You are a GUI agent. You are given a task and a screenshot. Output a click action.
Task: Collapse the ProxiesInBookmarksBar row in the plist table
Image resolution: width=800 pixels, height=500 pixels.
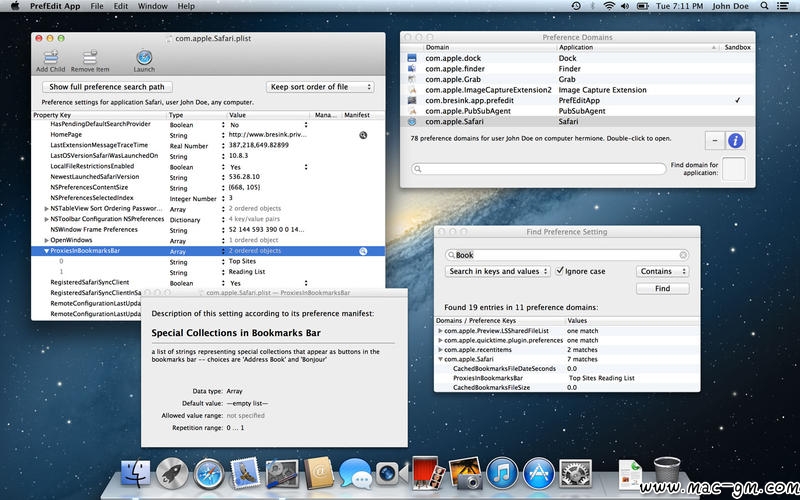[x=46, y=251]
